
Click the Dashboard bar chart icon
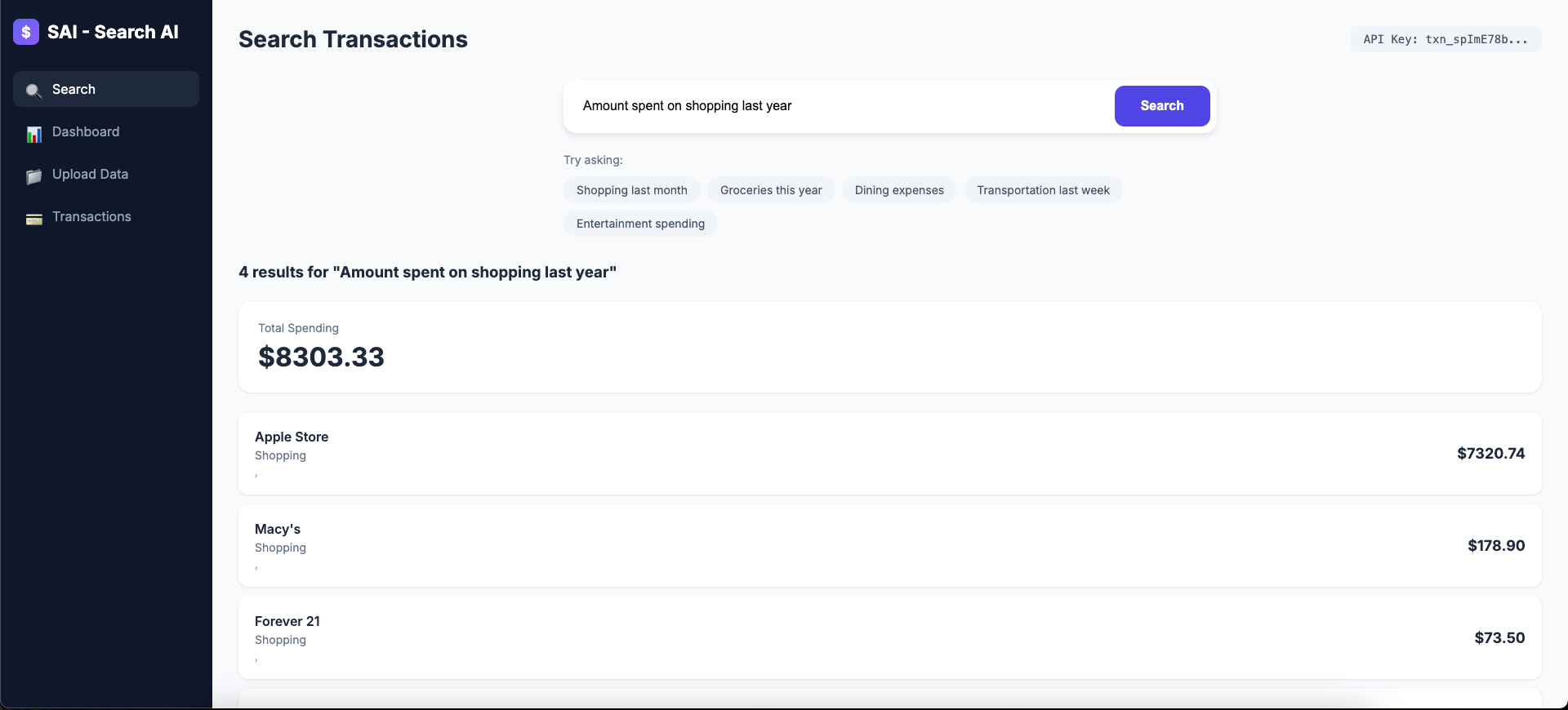point(33,133)
